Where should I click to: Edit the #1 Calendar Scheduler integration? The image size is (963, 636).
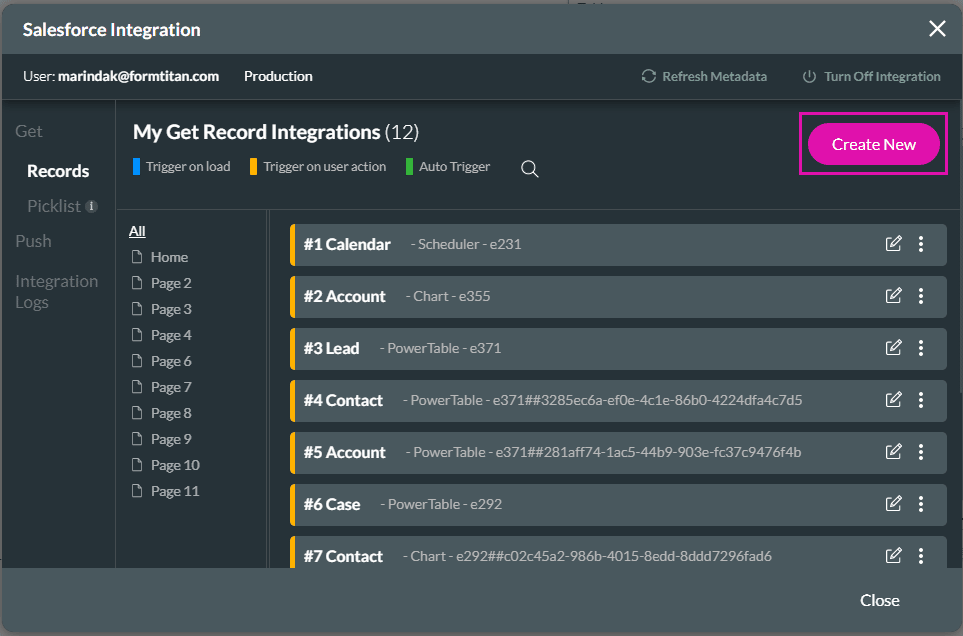[893, 243]
